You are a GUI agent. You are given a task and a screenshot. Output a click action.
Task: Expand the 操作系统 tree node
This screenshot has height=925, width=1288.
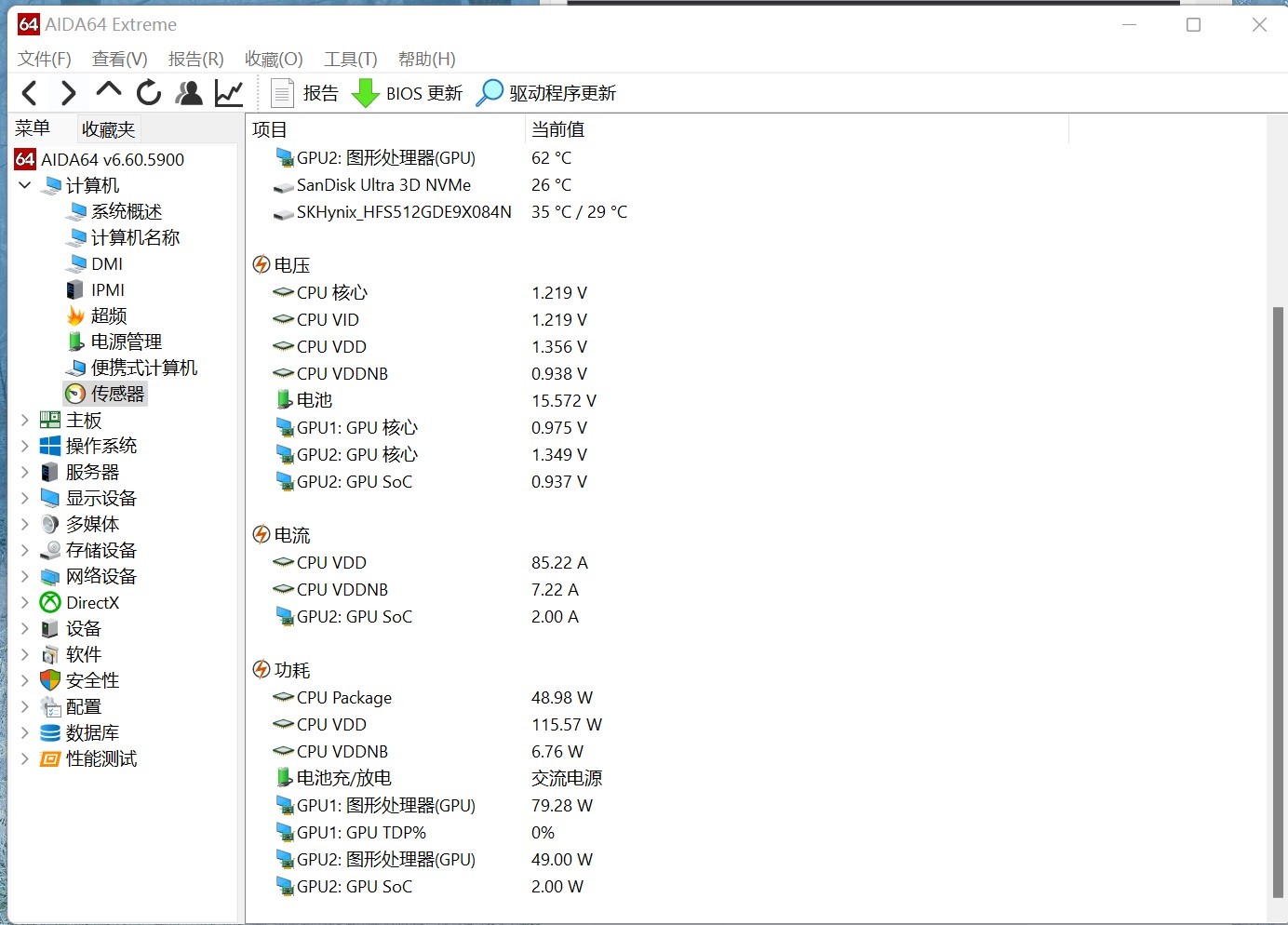pyautogui.click(x=25, y=446)
